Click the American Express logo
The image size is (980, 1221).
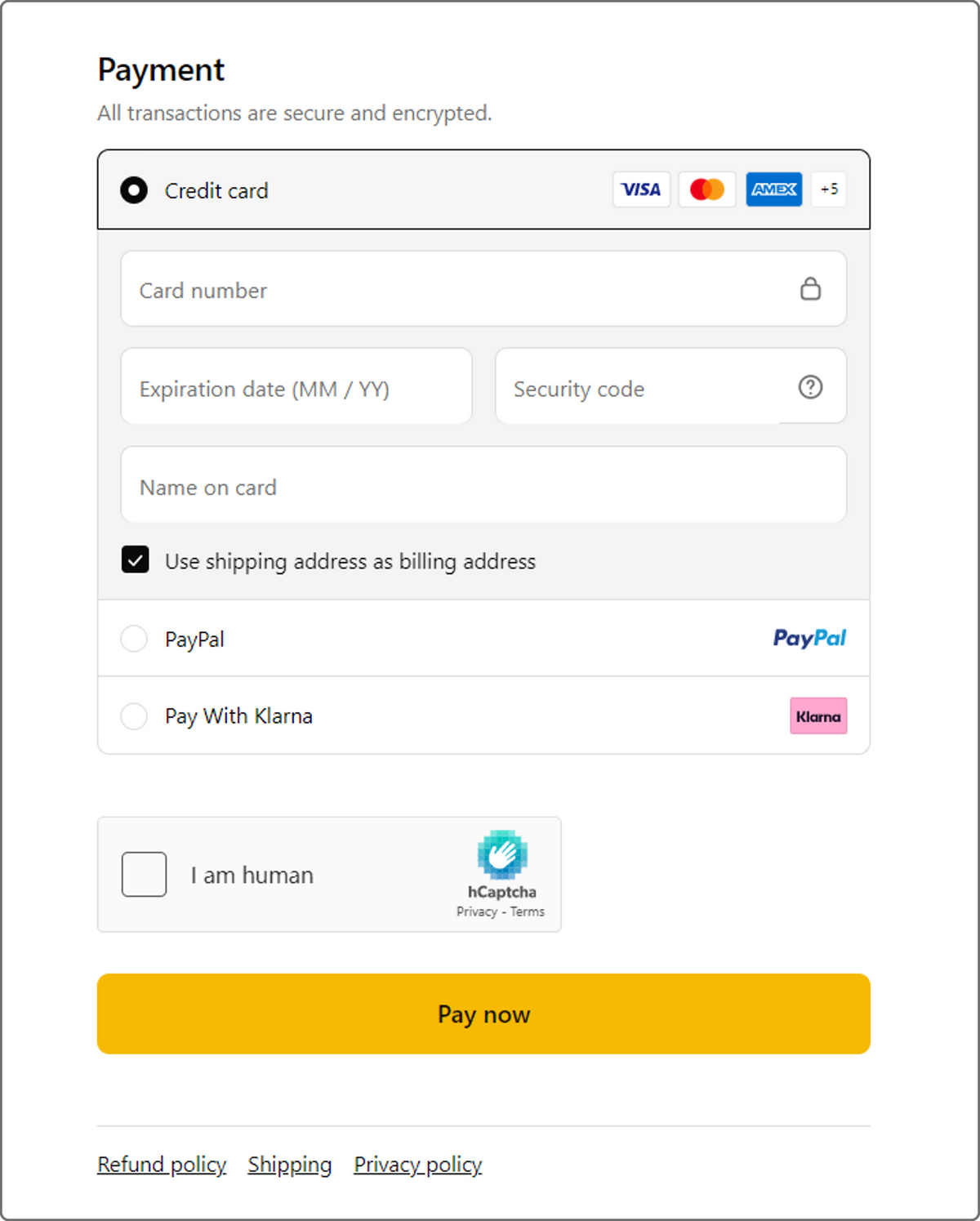[x=773, y=189]
